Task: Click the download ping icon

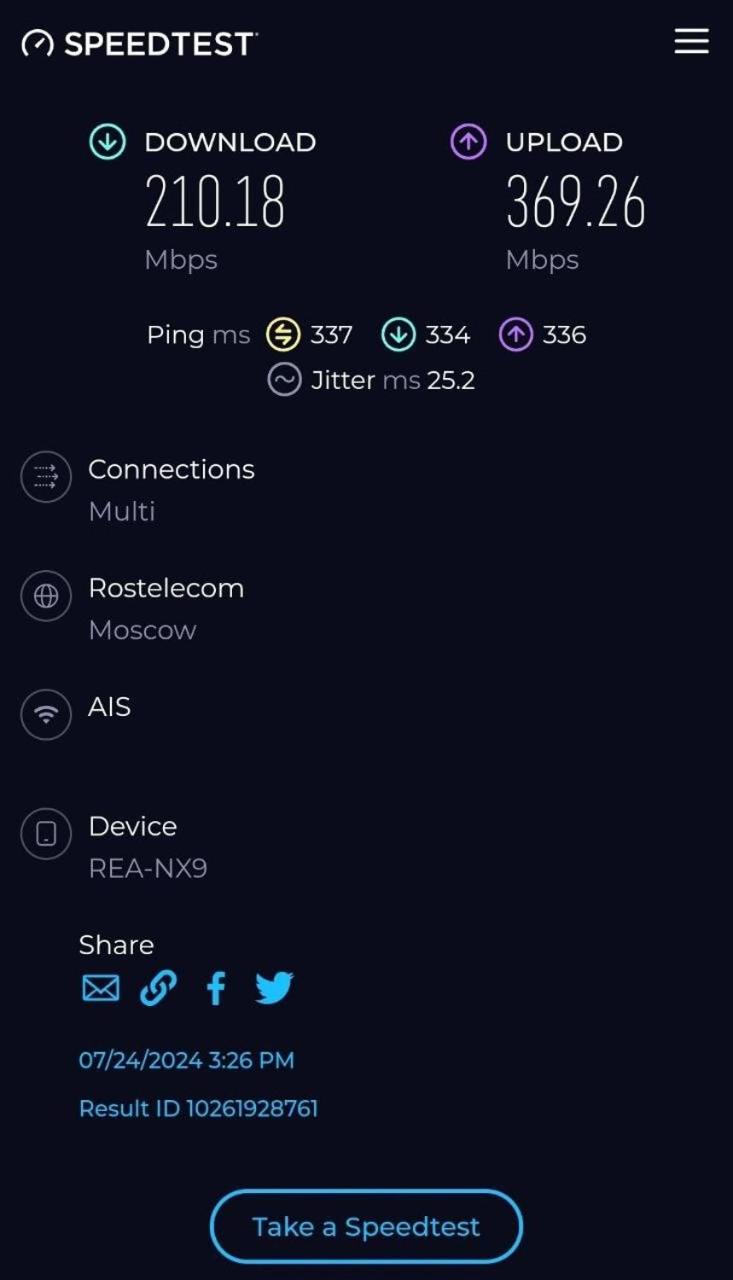Action: coord(398,335)
